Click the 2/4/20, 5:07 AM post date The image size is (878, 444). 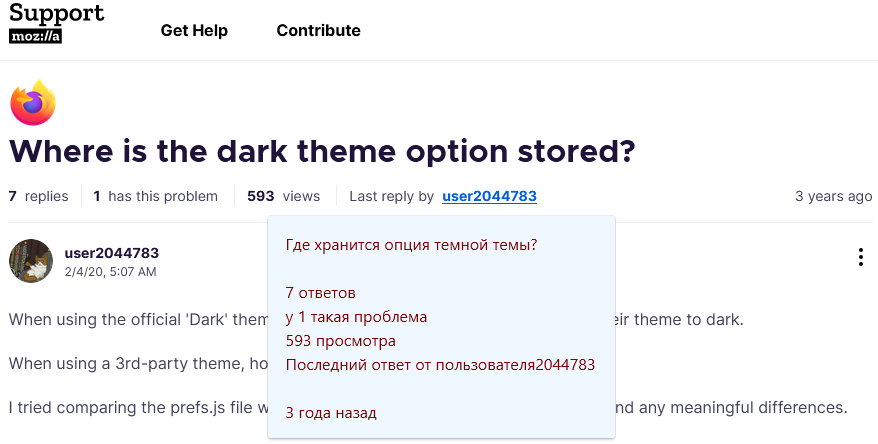coord(110,272)
